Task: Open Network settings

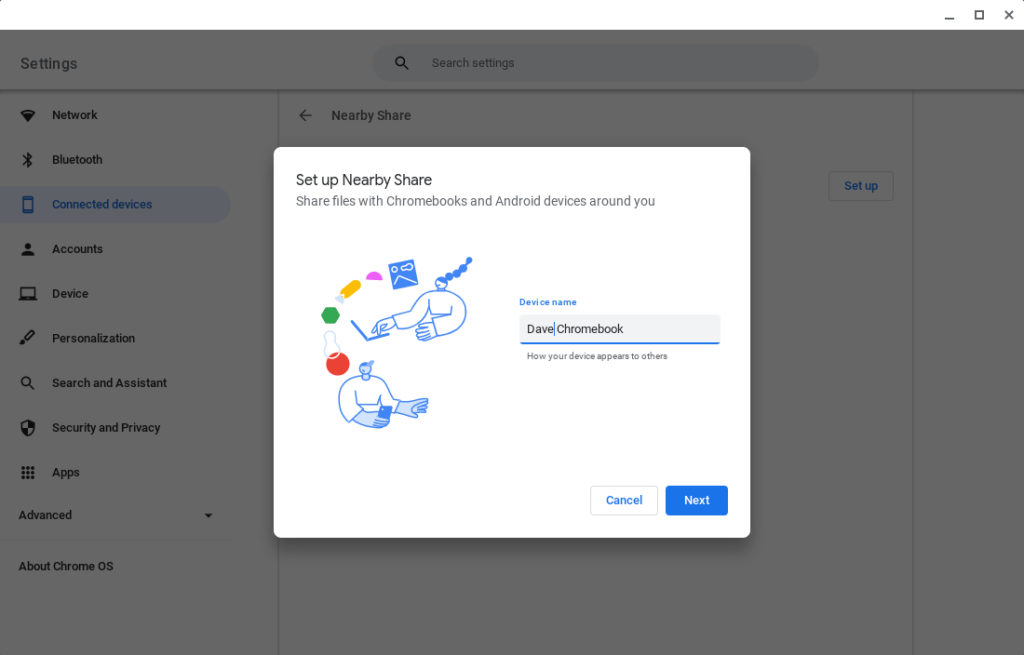Action: [115, 115]
